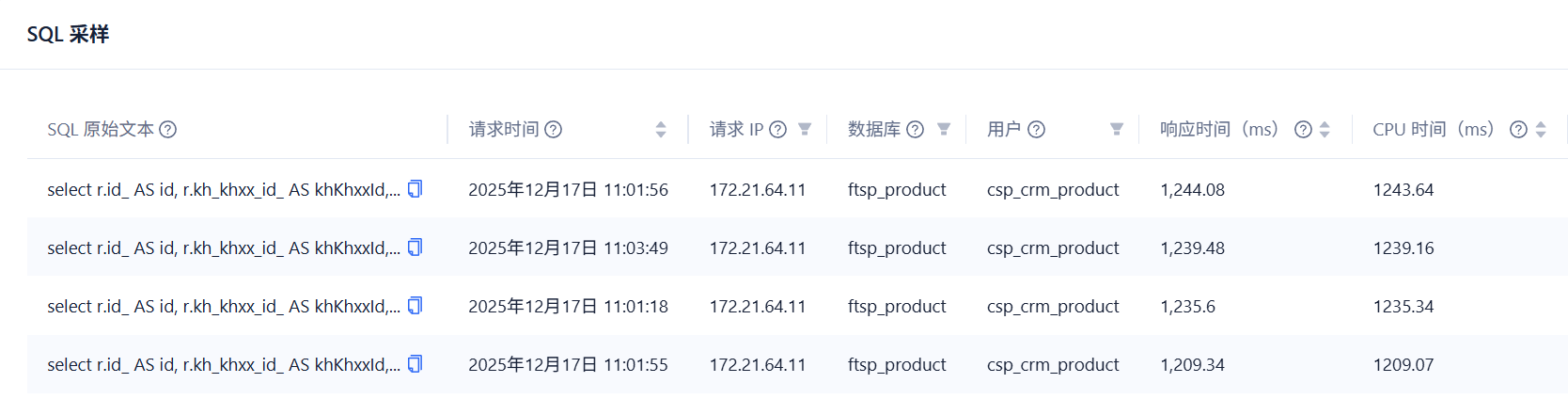This screenshot has width=1568, height=399.
Task: Click SQL text in the 1,209.34 ms row
Action: pos(224,364)
